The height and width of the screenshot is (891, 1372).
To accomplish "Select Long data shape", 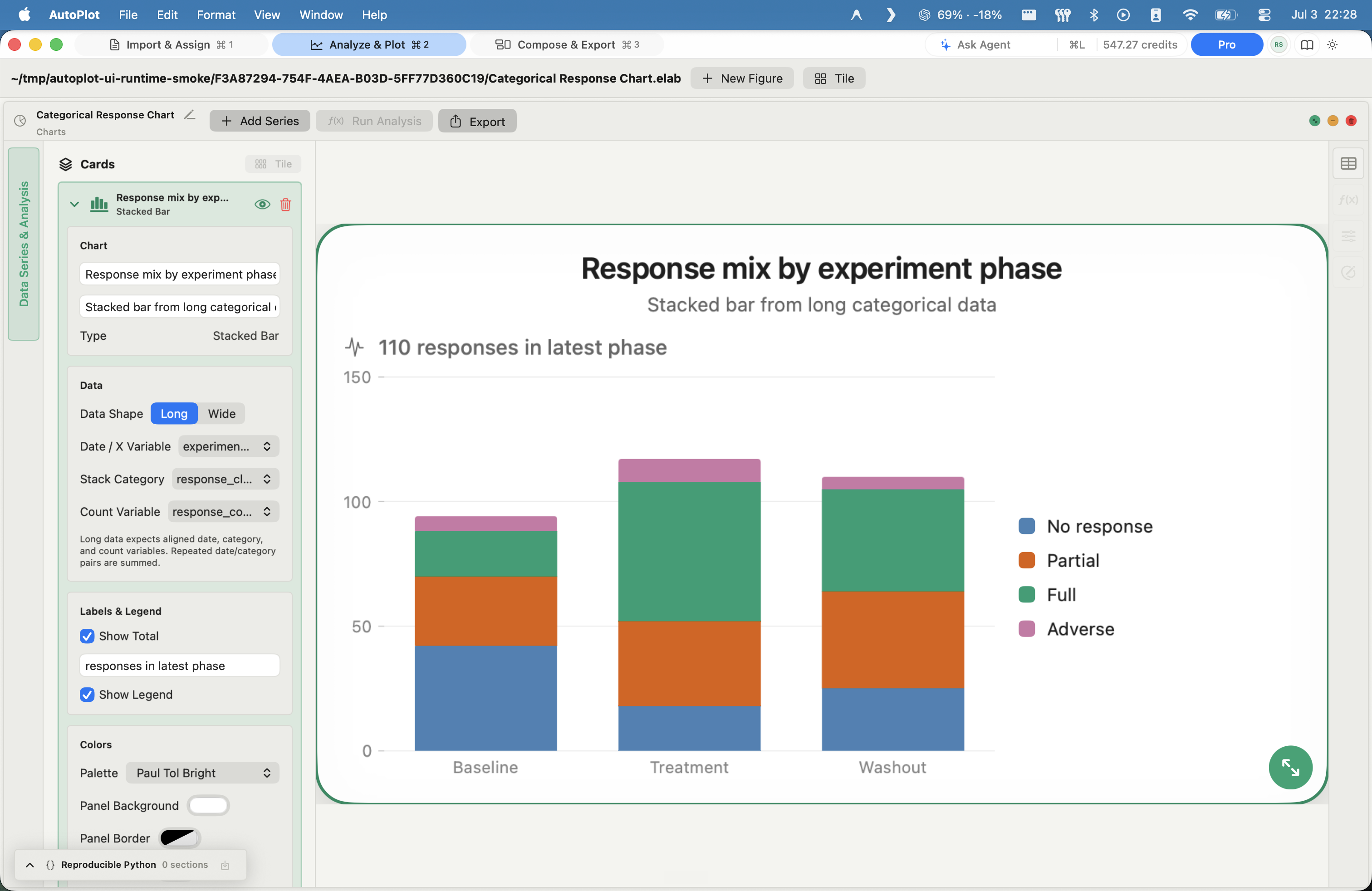I will (x=174, y=414).
